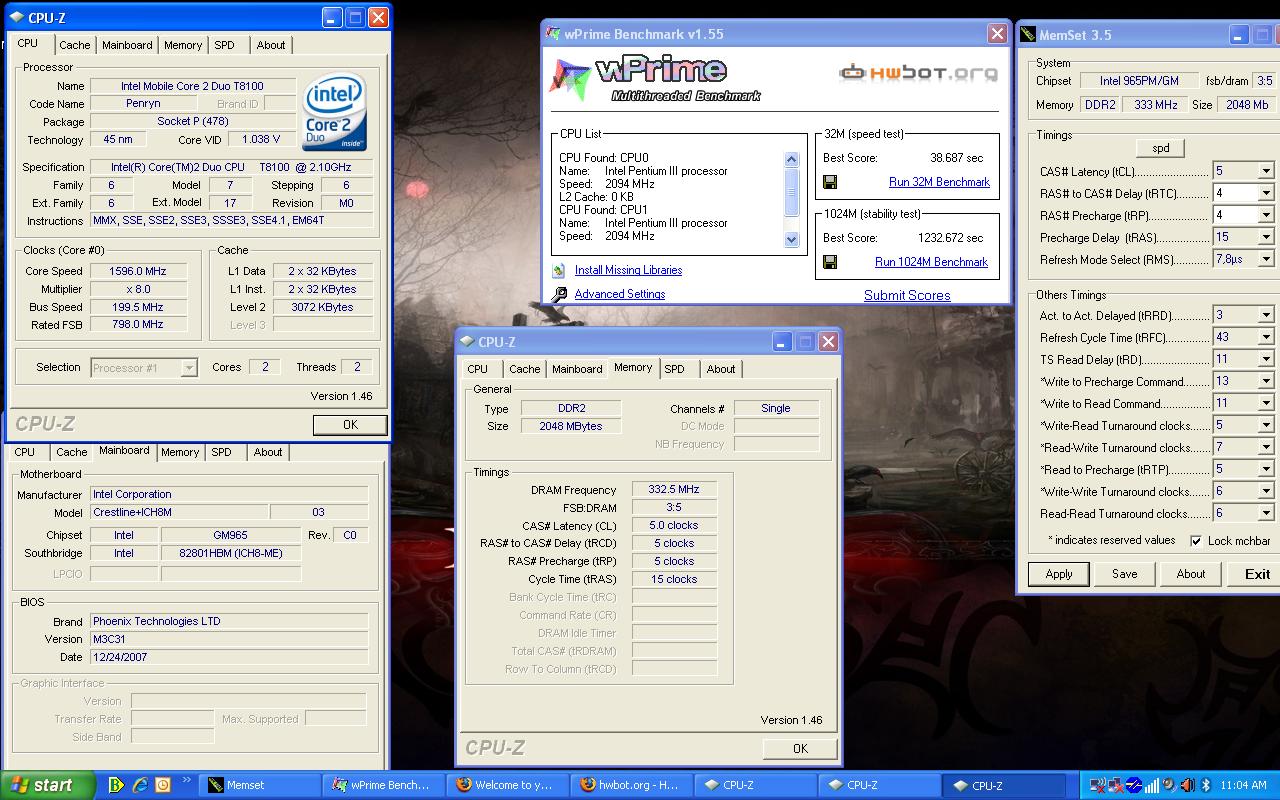Open Memory tab in CPU-Z Mainboard window
The image size is (1280, 800).
point(180,452)
